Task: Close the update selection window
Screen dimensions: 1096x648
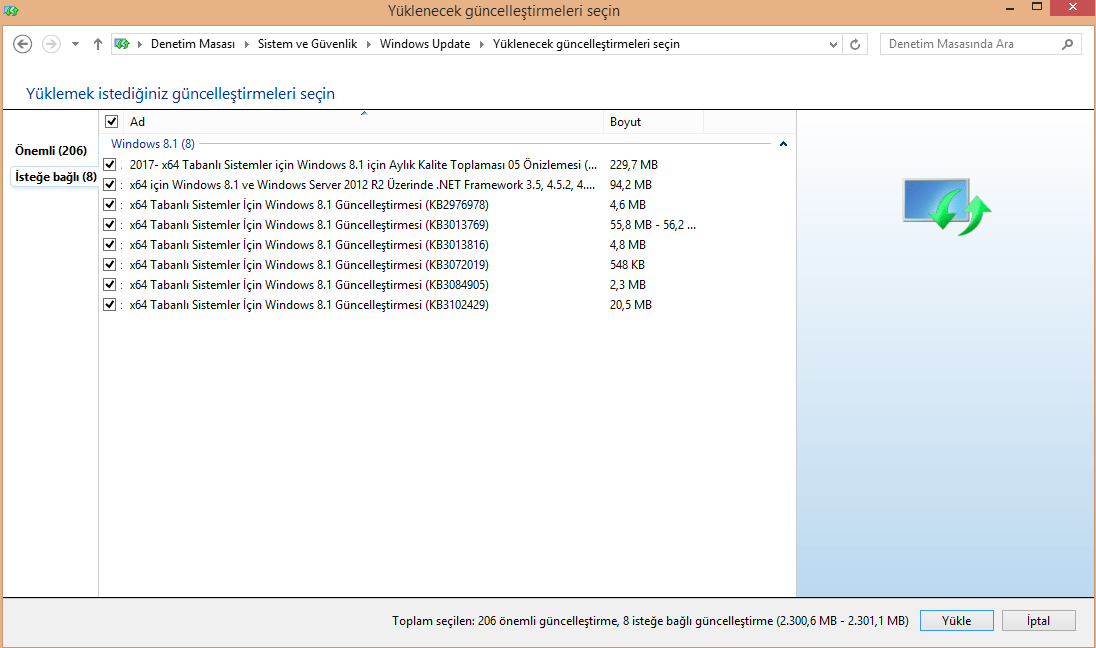Action: tap(1073, 7)
